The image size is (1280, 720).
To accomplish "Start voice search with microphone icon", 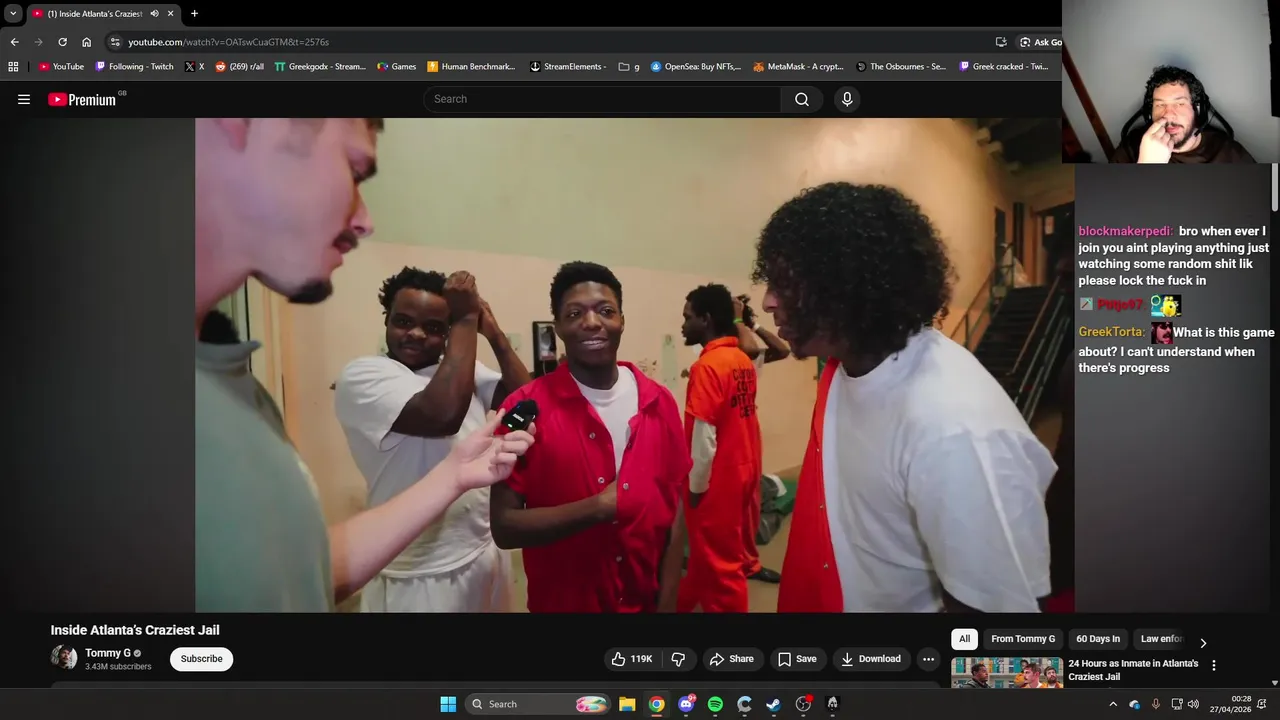I will [x=847, y=99].
